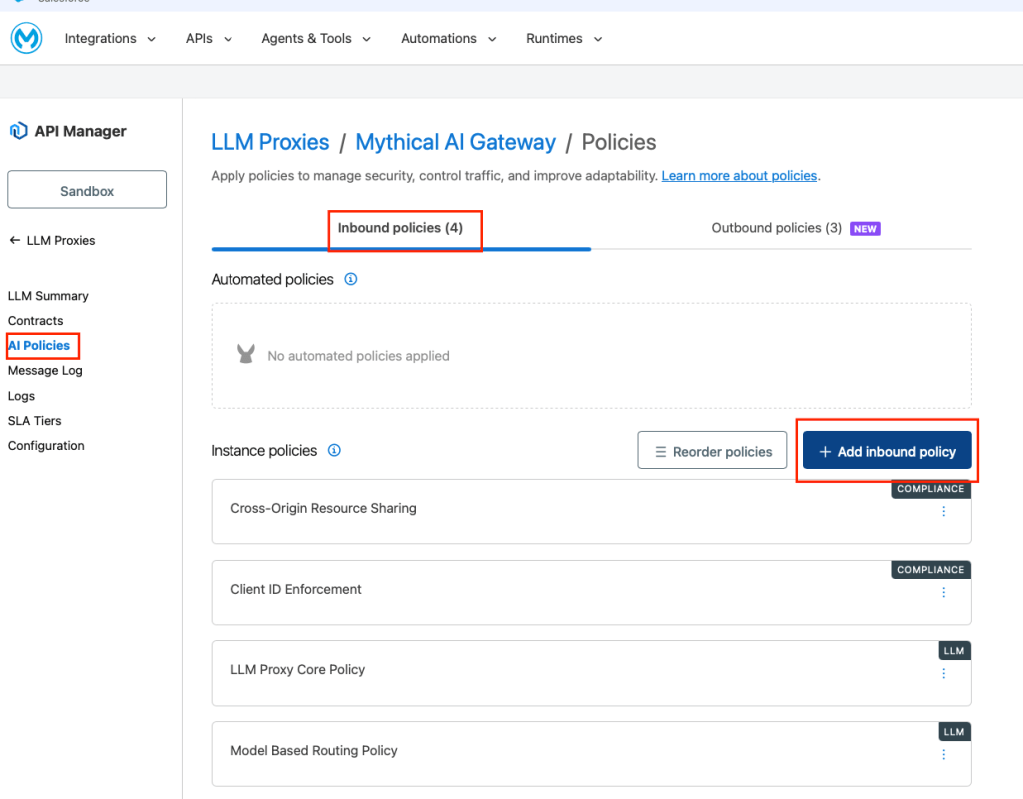Click the Sandbox environment button
The image size is (1023, 799).
point(87,190)
